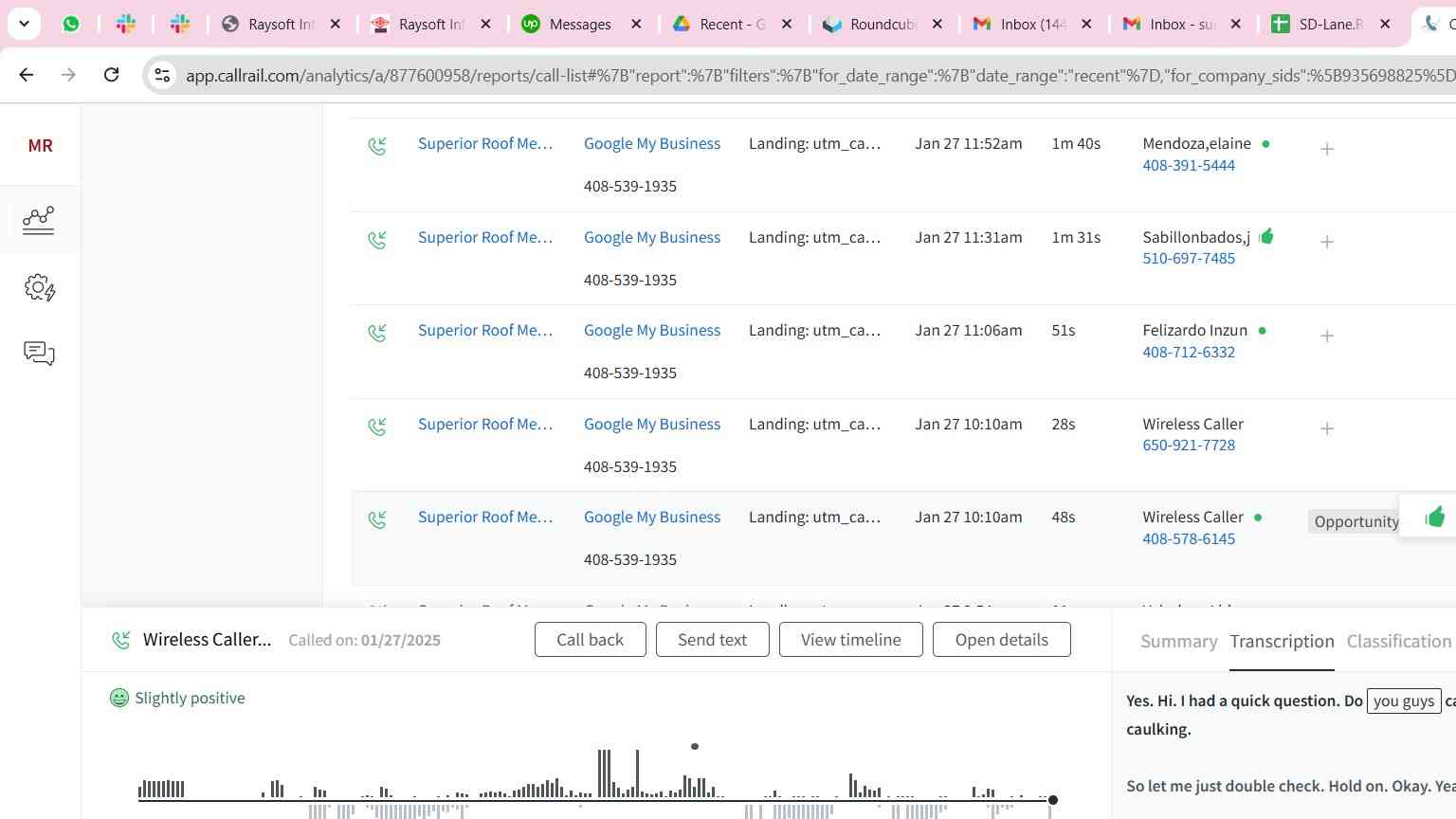Switch to the Transcription tab
The height and width of the screenshot is (819, 1456).
point(1282,641)
